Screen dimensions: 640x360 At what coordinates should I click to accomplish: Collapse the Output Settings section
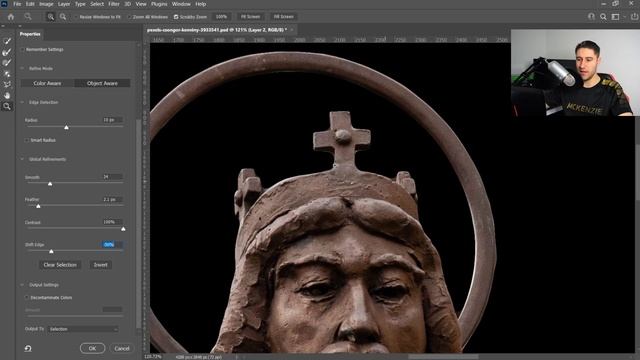click(x=22, y=285)
